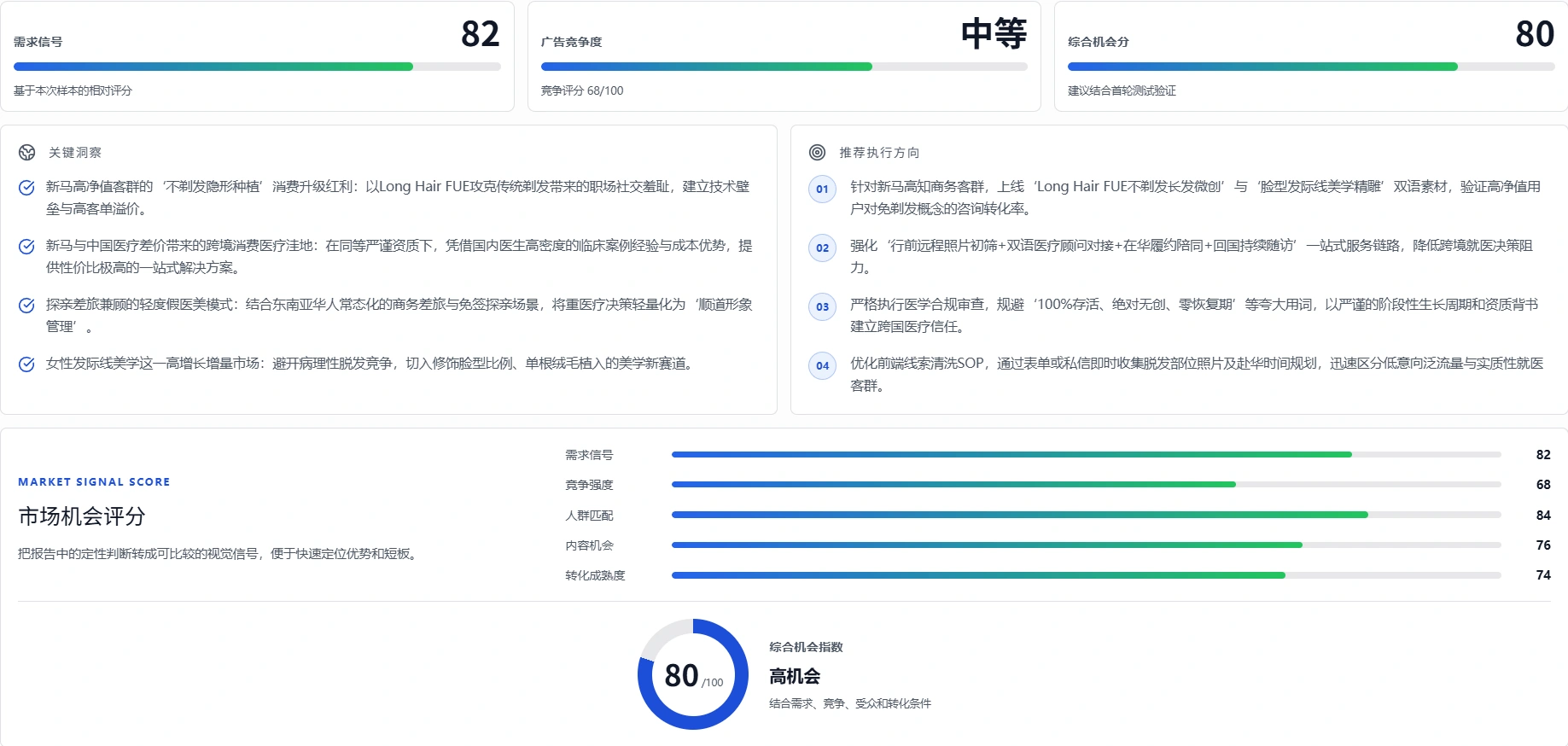Select the 人群匹配 row label
The image size is (1568, 746).
pos(589,516)
